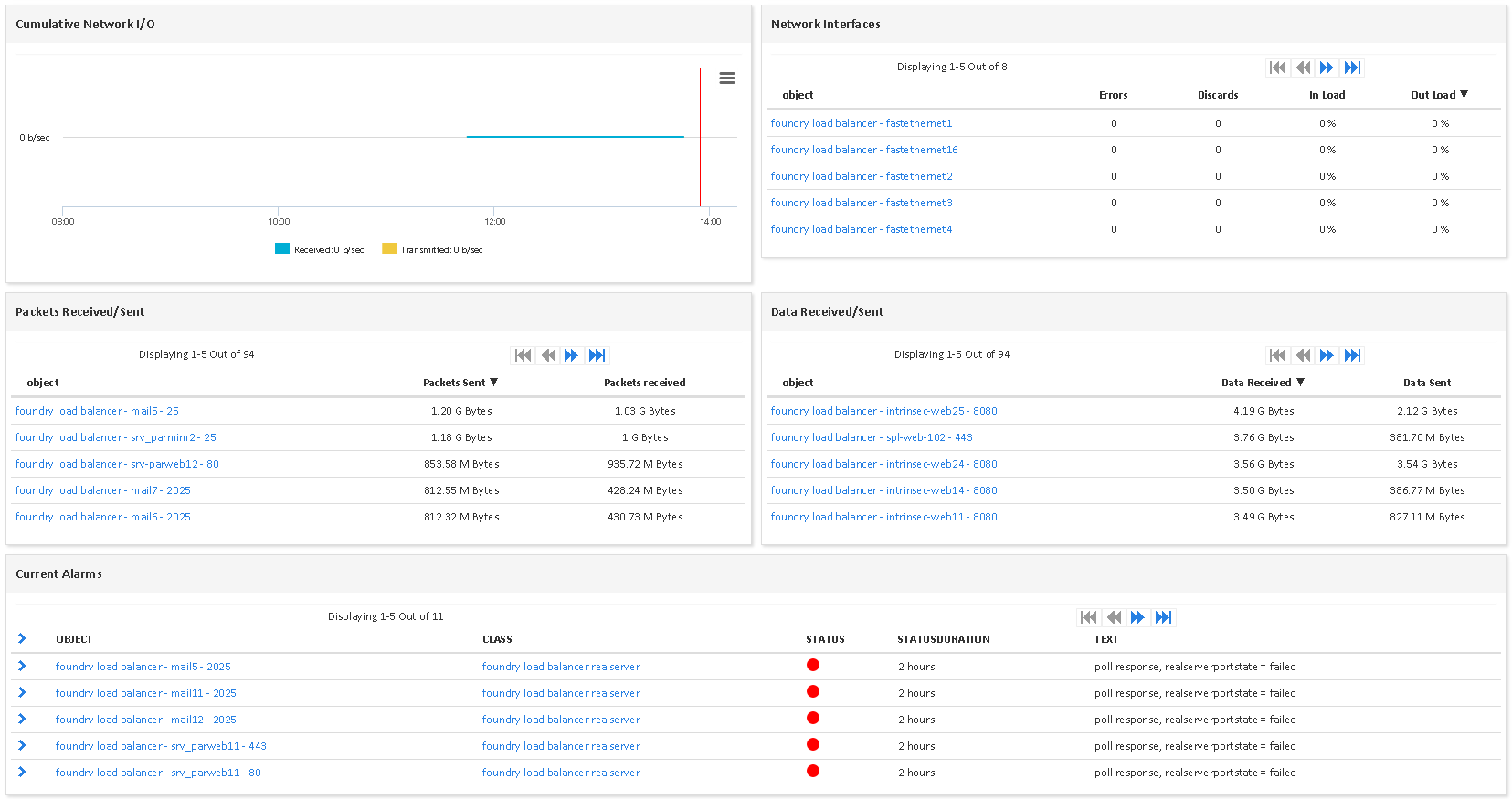Jump to last page of Packets Received/Sent

click(x=597, y=355)
